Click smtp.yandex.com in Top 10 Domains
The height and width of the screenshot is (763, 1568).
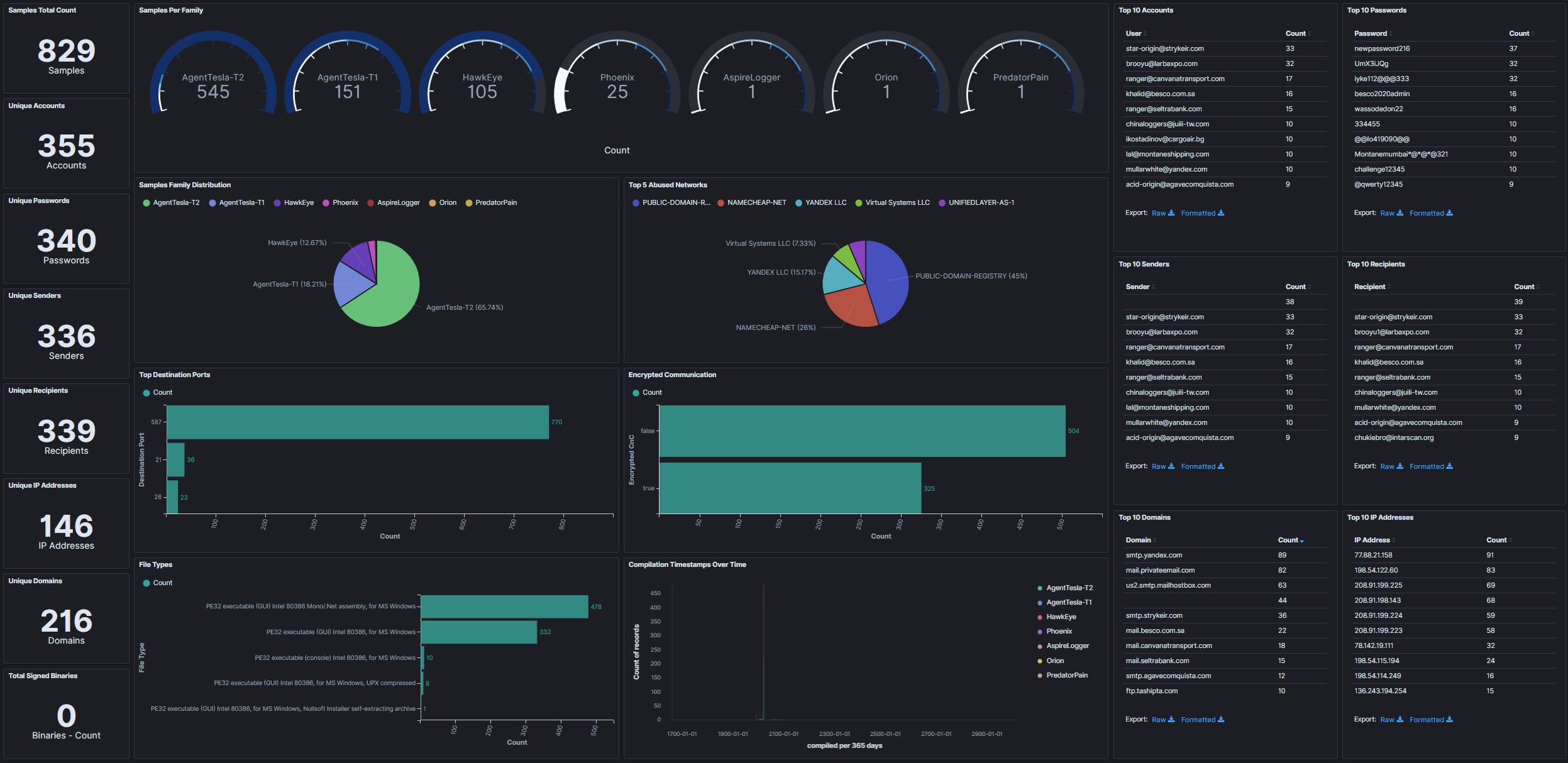point(1154,555)
